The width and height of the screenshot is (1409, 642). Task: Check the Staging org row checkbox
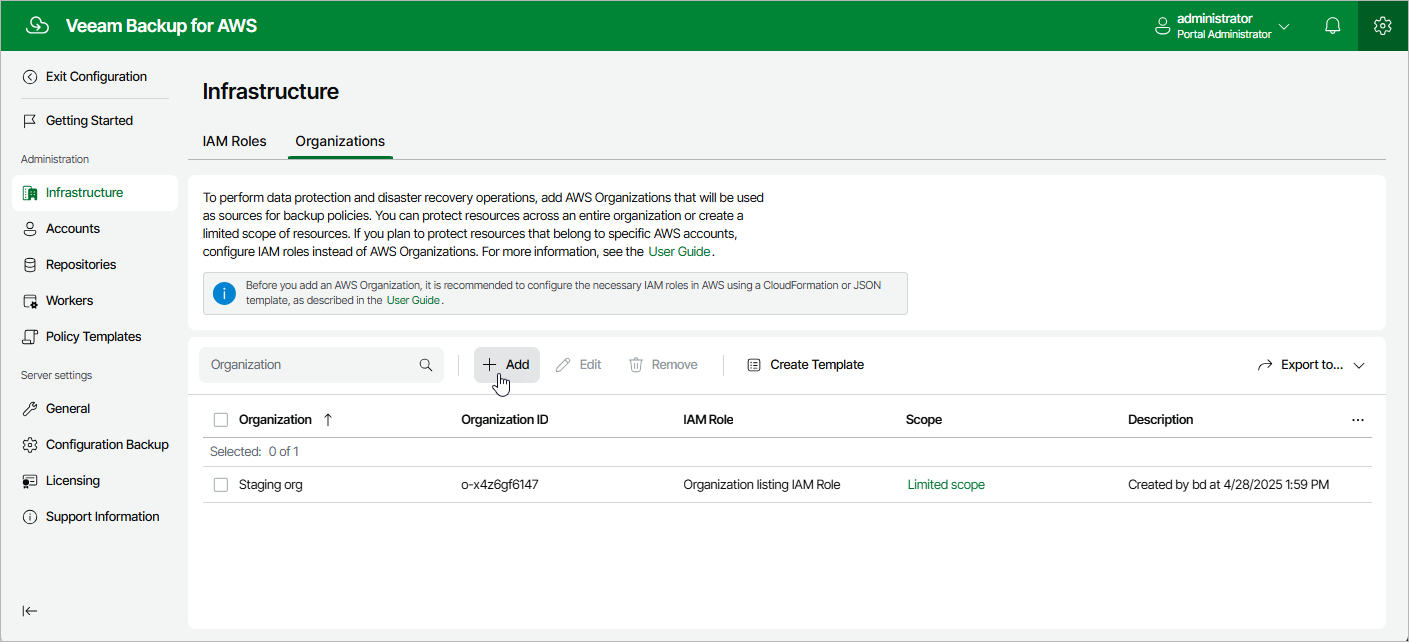221,485
